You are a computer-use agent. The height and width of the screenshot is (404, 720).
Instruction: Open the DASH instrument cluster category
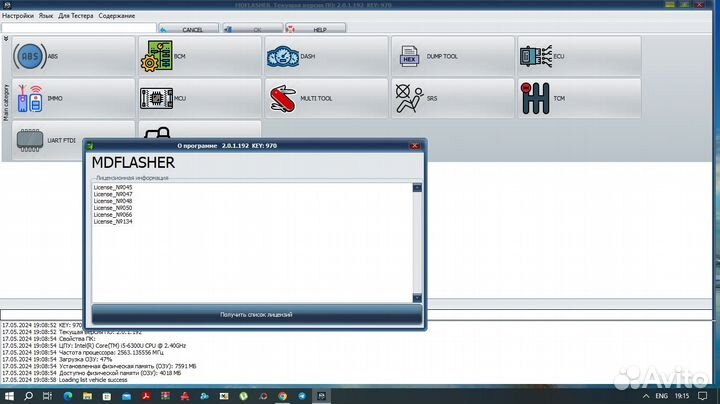325,57
